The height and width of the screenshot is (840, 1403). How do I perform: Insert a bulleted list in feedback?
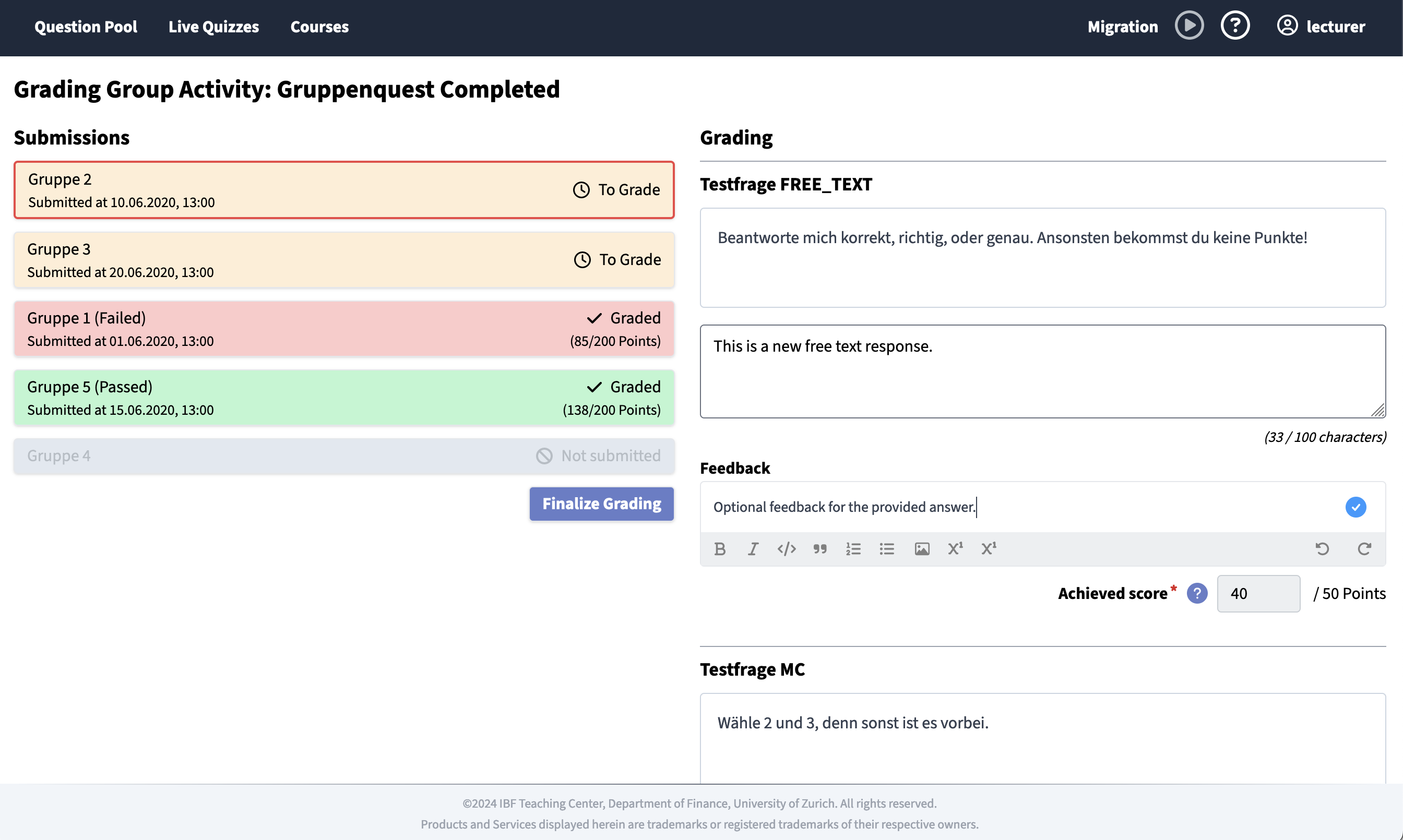click(x=887, y=548)
